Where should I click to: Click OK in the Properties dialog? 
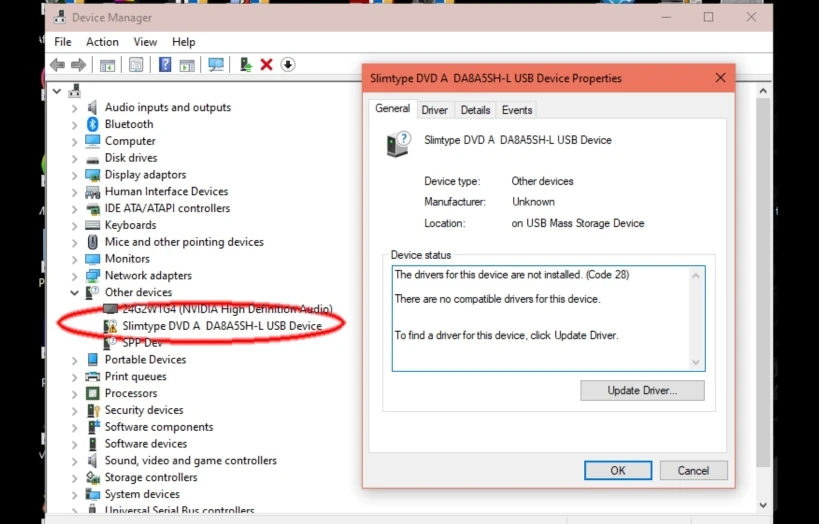tap(617, 470)
